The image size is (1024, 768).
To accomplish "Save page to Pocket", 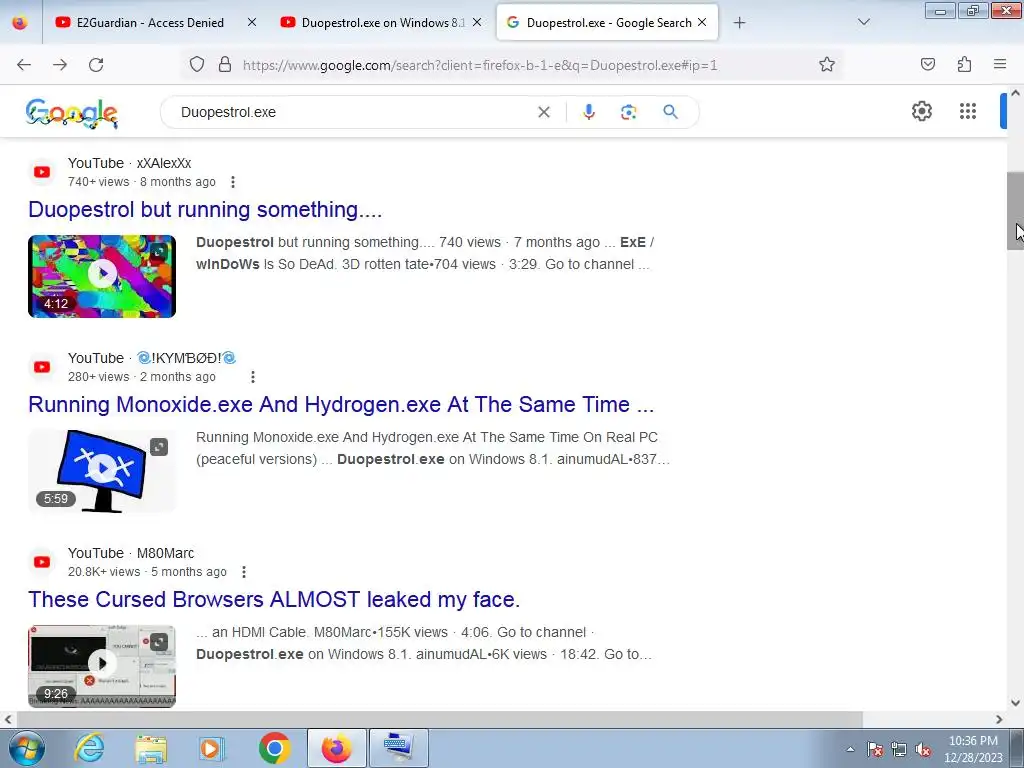I will [928, 65].
